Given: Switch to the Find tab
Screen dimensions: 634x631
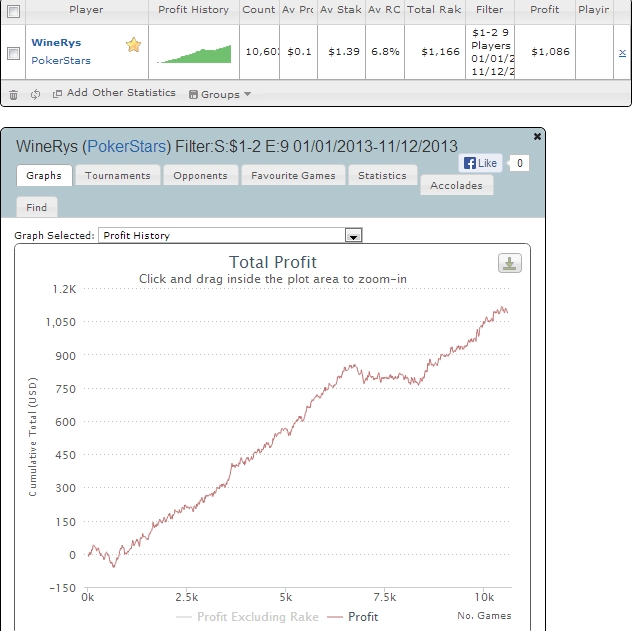Looking at the screenshot, I should tap(37, 207).
